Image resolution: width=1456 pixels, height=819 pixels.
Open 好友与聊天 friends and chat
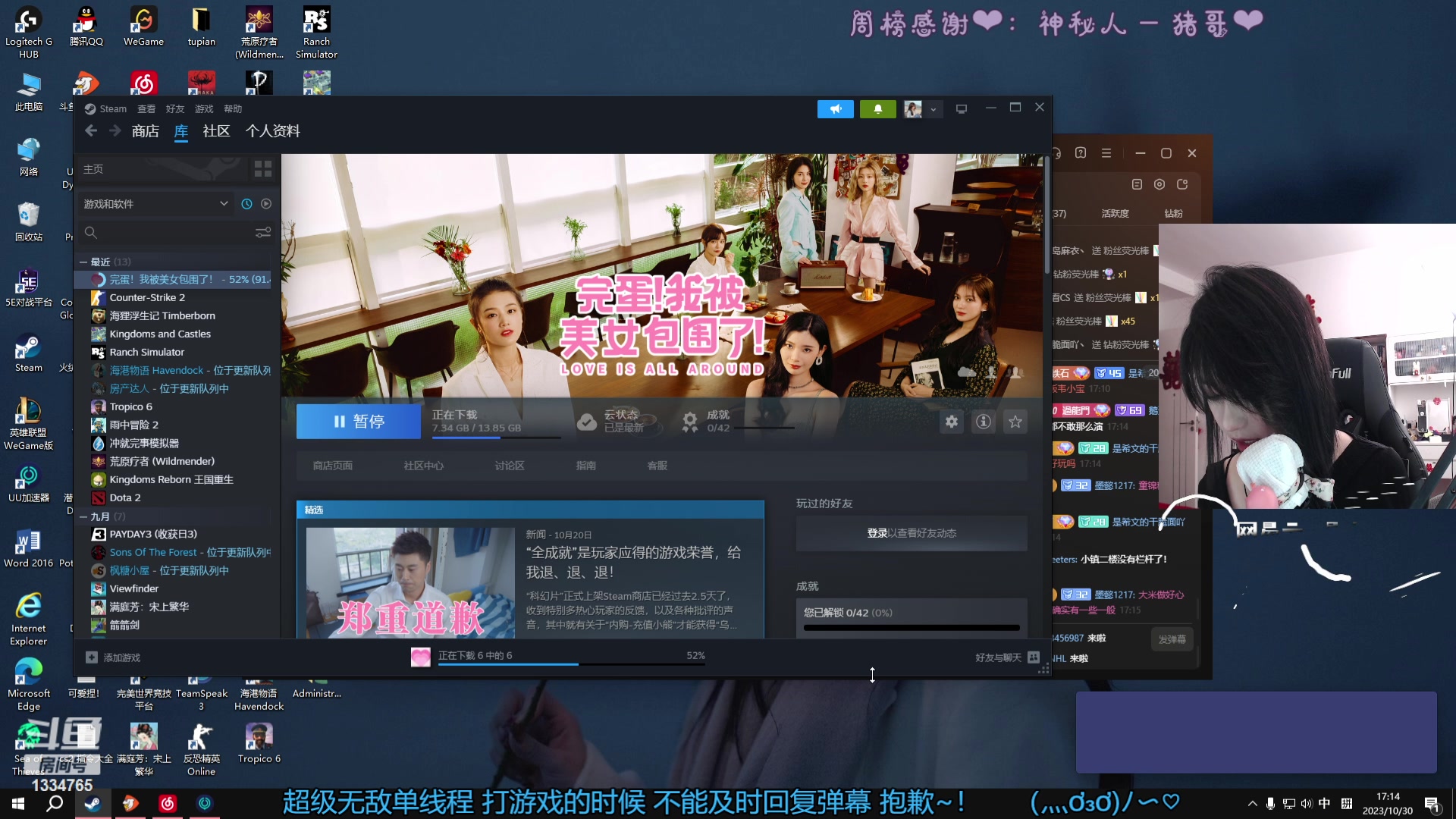(1007, 657)
